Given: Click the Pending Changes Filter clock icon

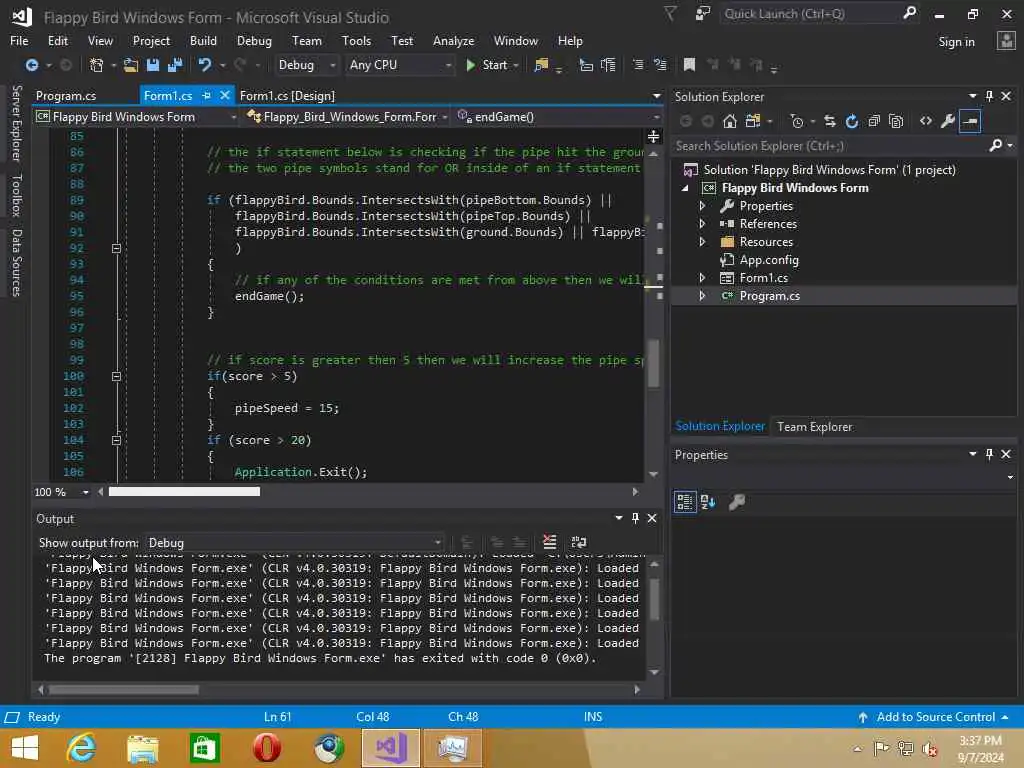Looking at the screenshot, I should [x=797, y=121].
